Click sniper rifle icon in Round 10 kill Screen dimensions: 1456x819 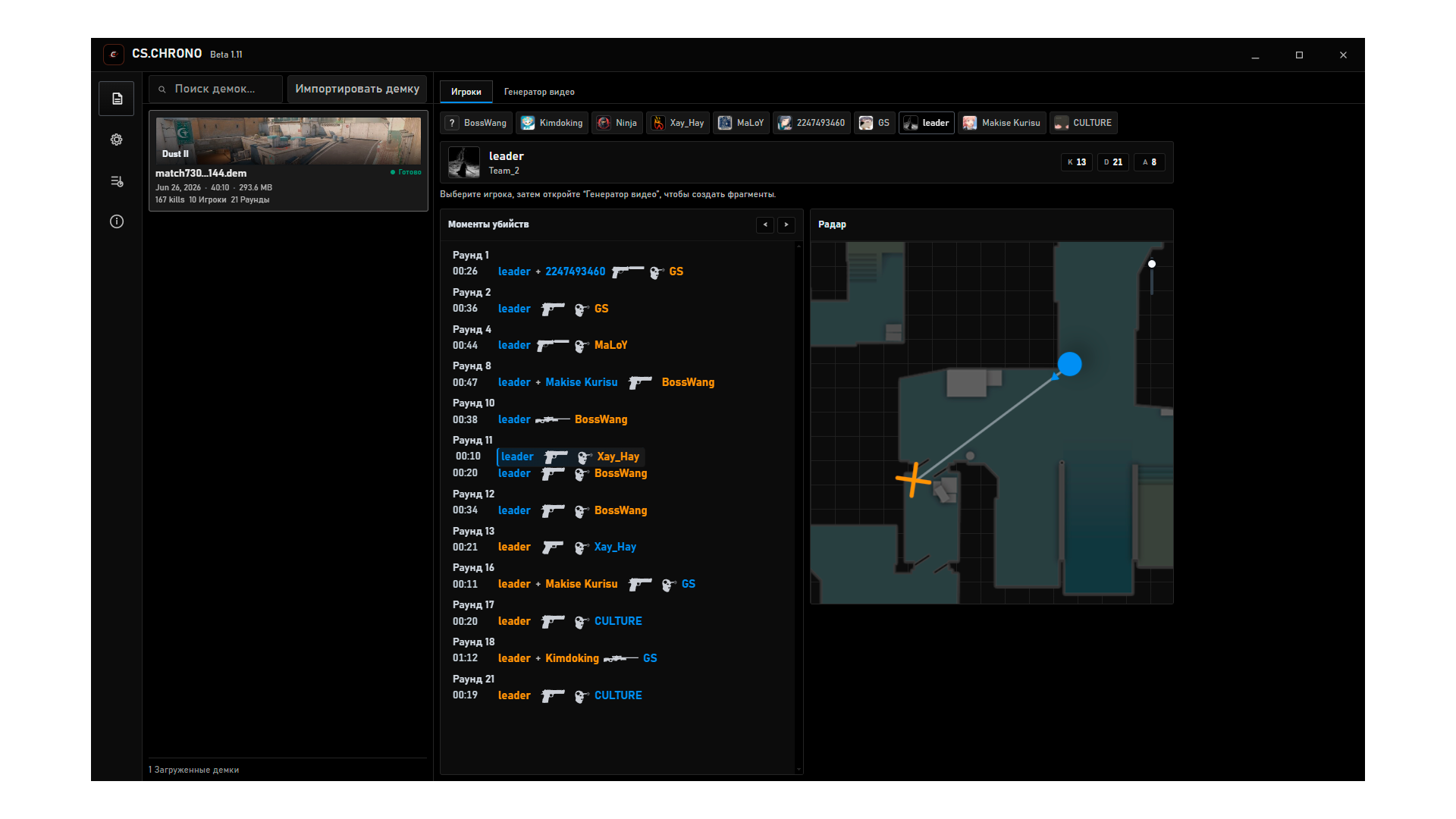pyautogui.click(x=553, y=419)
